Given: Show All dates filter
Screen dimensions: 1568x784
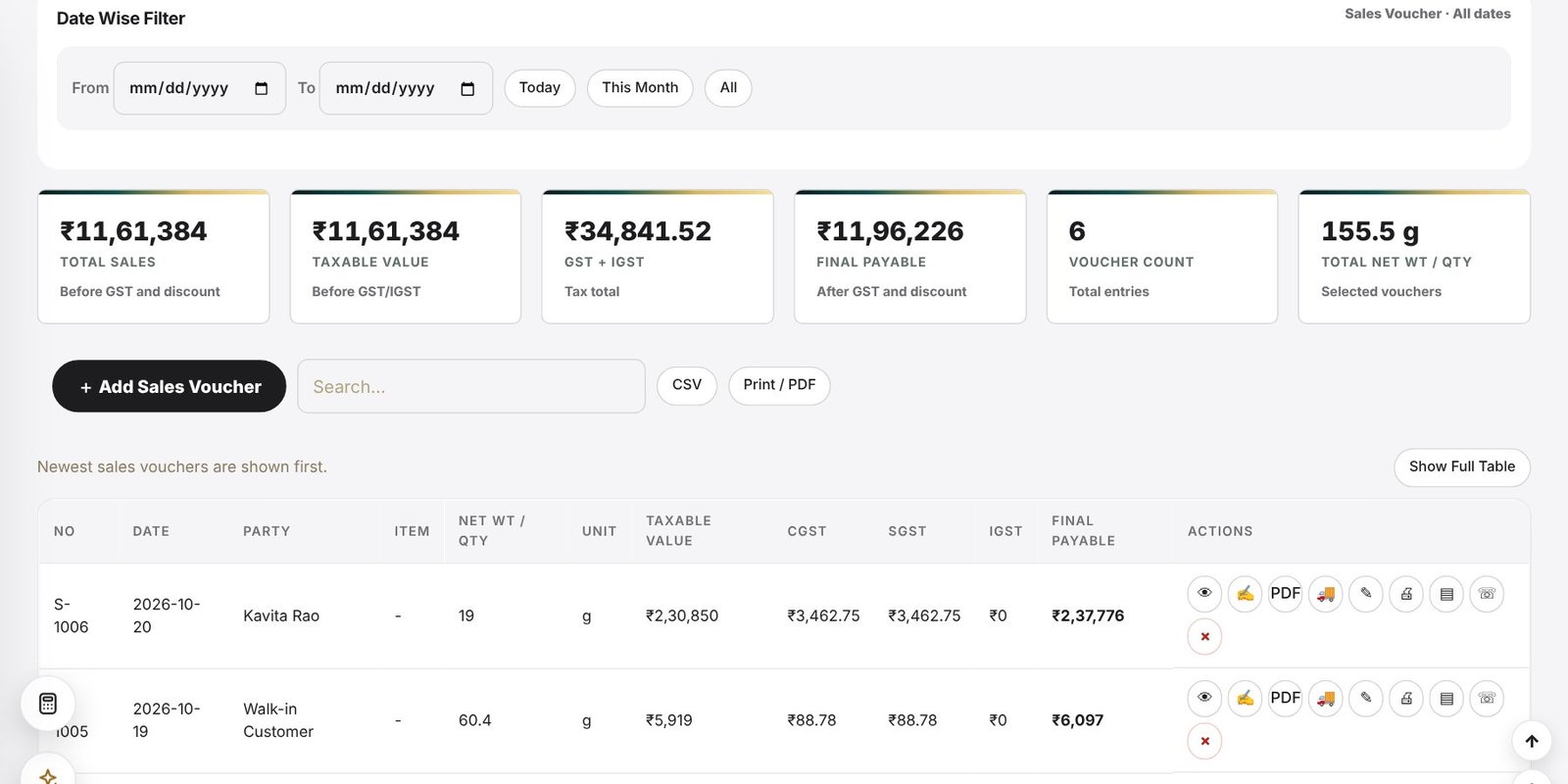Looking at the screenshot, I should 728,88.
